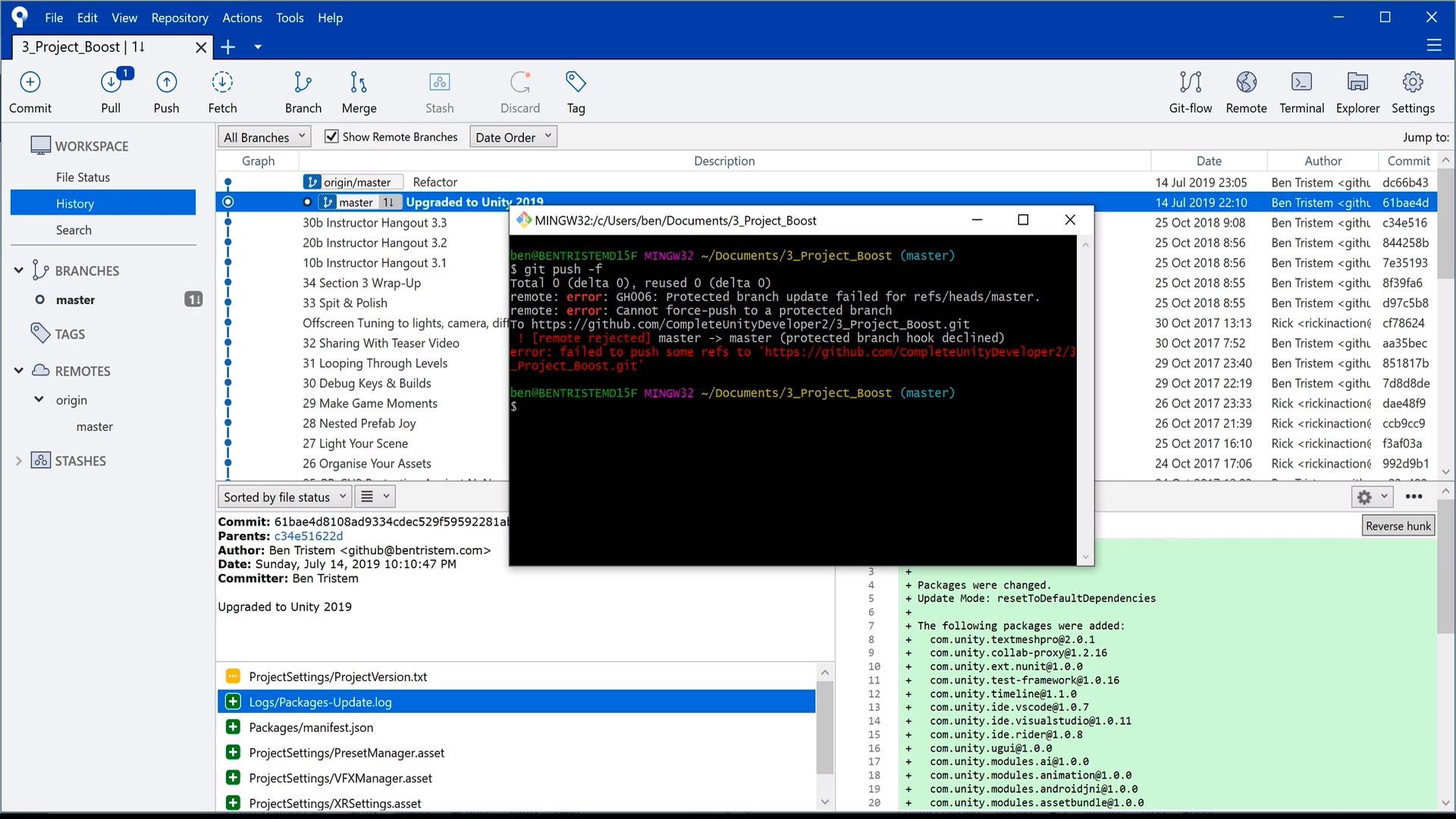The height and width of the screenshot is (819, 1456).
Task: Click the Commit toolbar icon
Action: point(30,82)
